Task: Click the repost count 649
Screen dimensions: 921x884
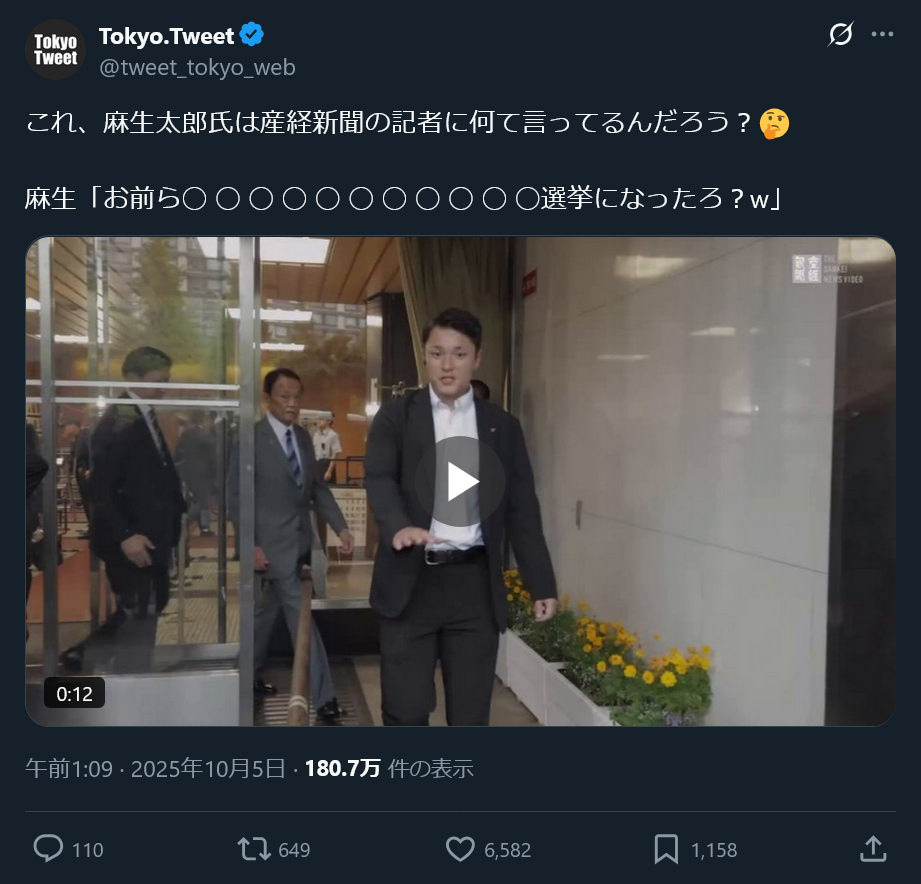Action: pyautogui.click(x=294, y=850)
